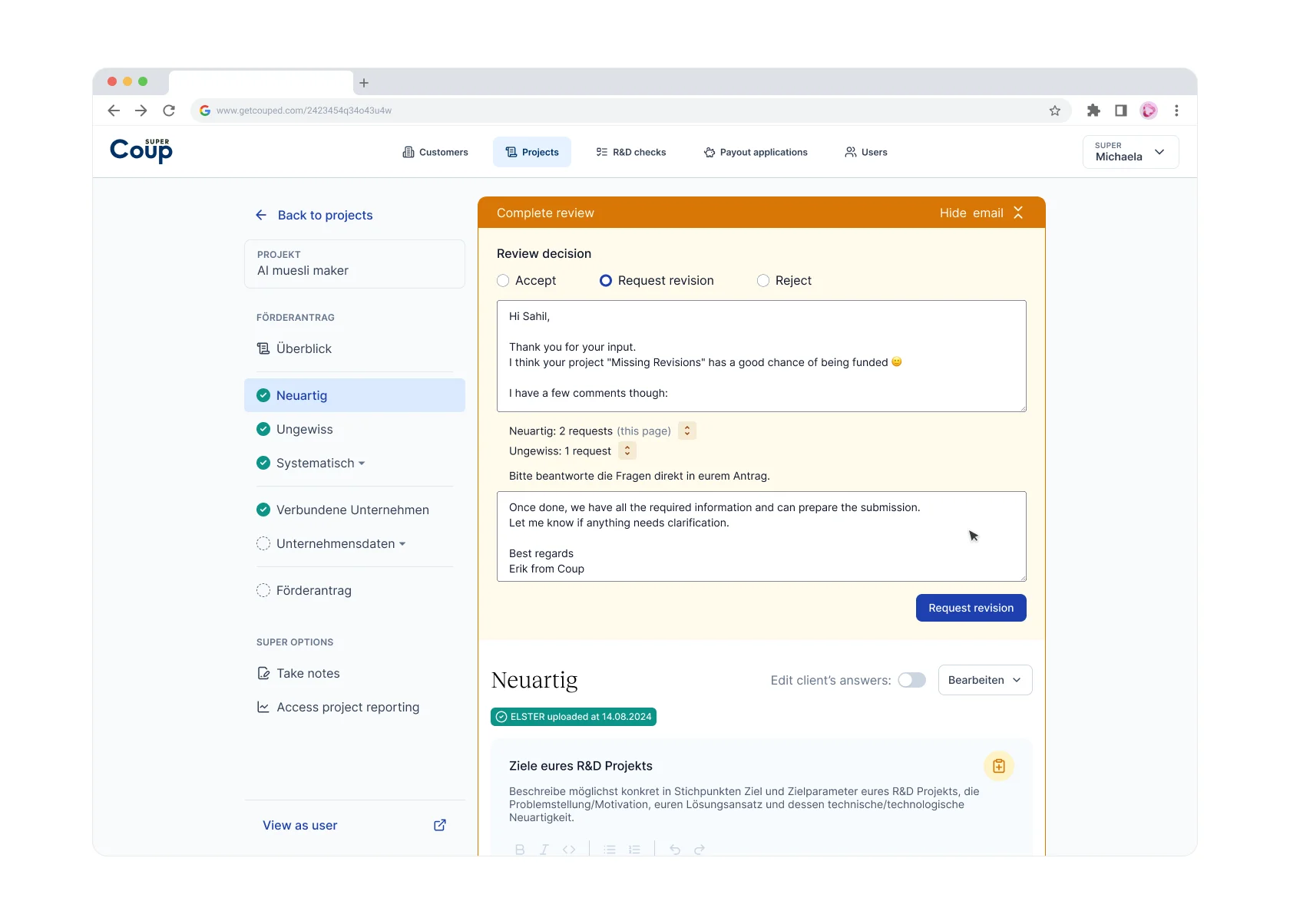Click the Request revision blue button
Viewport: 1290px width, 924px height.
[971, 608]
